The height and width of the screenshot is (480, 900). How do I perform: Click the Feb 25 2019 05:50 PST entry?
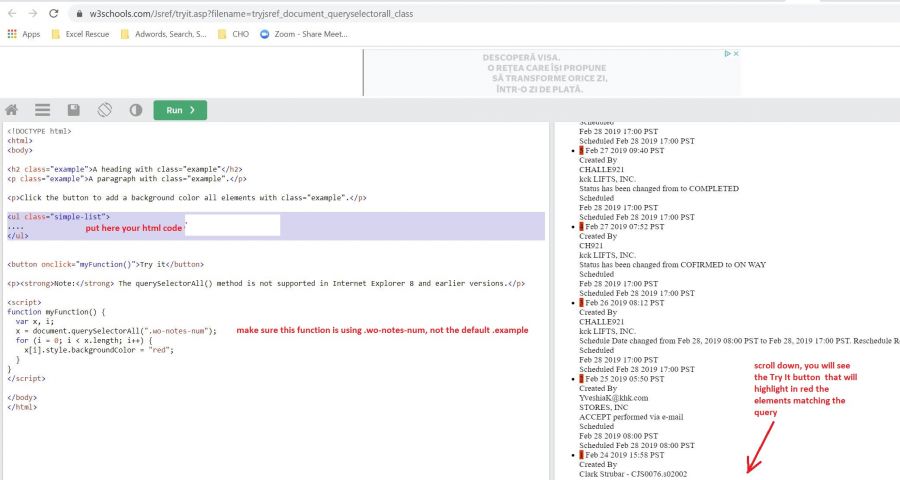pyautogui.click(x=624, y=379)
